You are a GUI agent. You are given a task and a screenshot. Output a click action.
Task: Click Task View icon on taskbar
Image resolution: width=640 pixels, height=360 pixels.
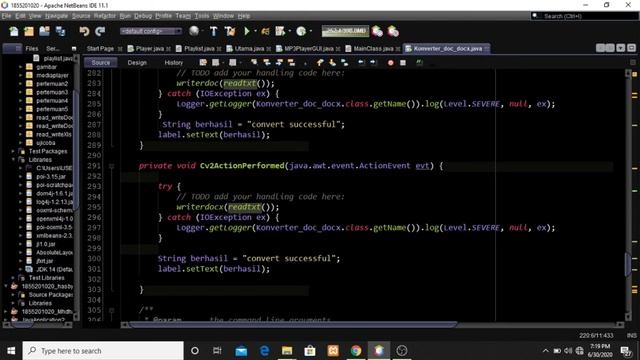217,351
